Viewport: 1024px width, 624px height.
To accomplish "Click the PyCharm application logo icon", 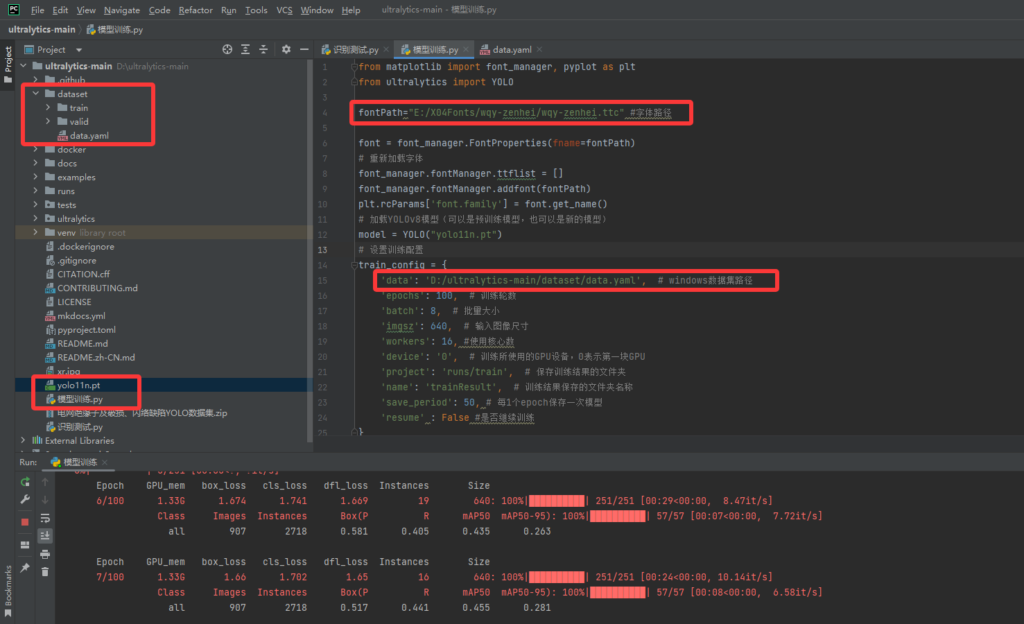I will tap(14, 10).
